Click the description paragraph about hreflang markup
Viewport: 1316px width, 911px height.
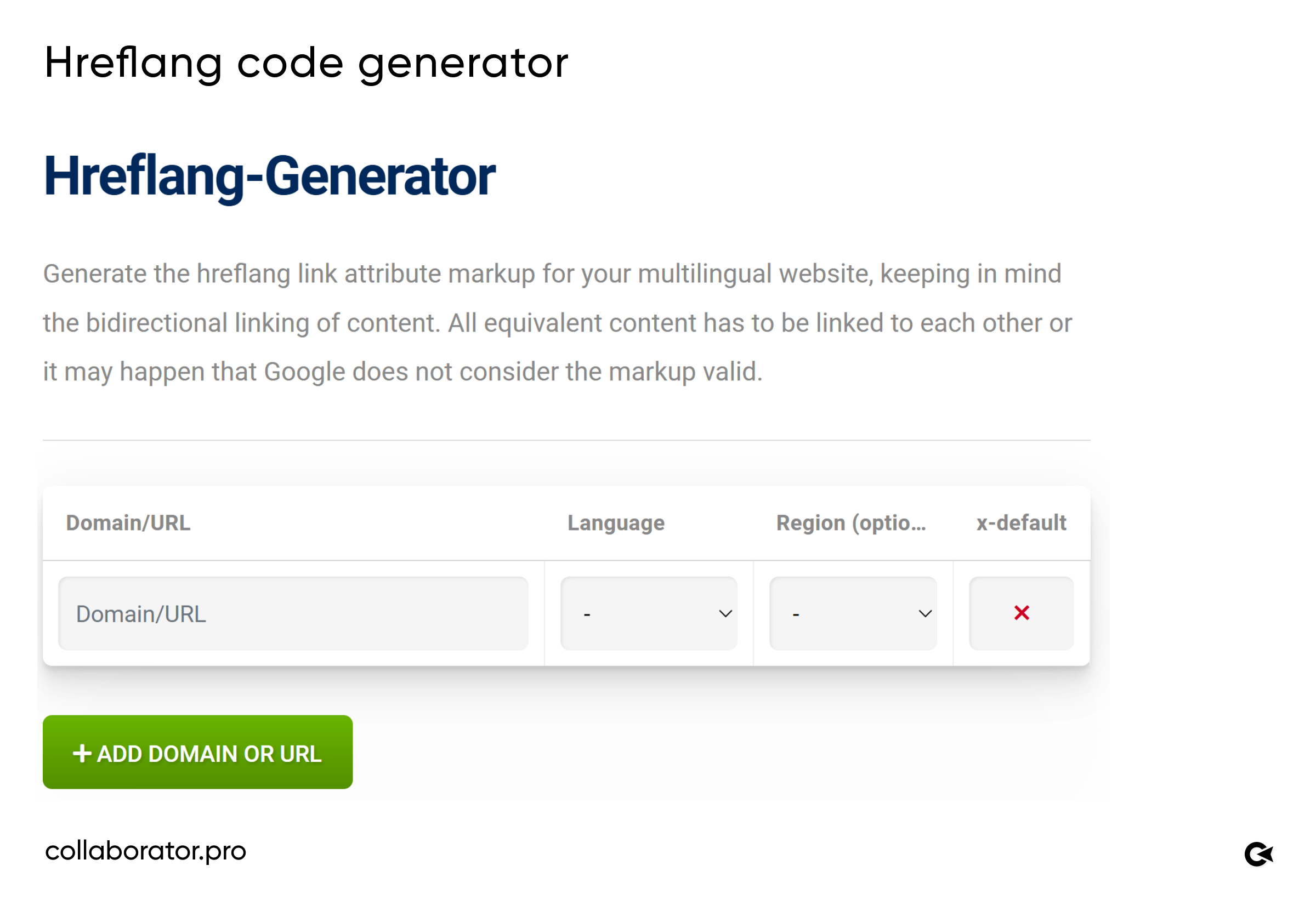pyautogui.click(x=558, y=322)
